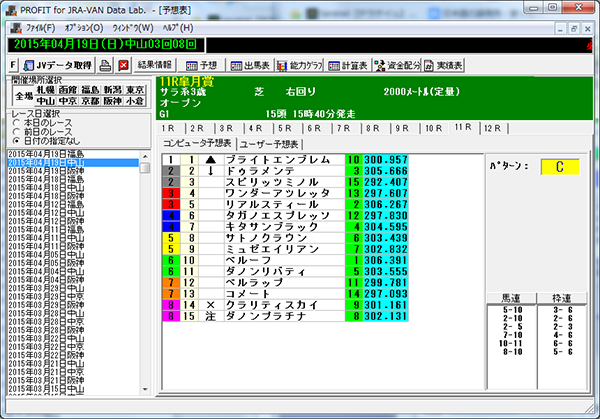600x419 pixels.
Task: Select 中山 venue button
Action: 46,101
